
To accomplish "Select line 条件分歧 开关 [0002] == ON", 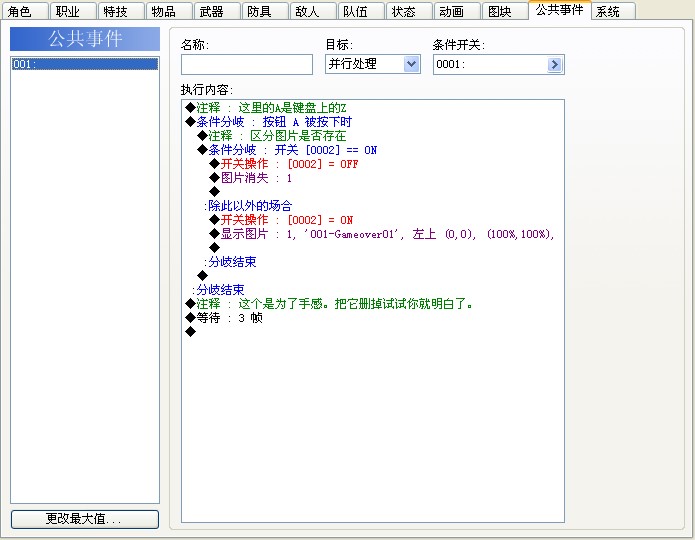I will tap(287, 150).
